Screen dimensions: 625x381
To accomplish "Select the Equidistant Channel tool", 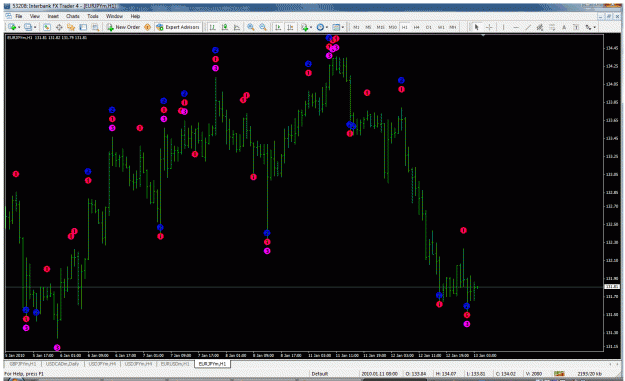I will pos(540,27).
